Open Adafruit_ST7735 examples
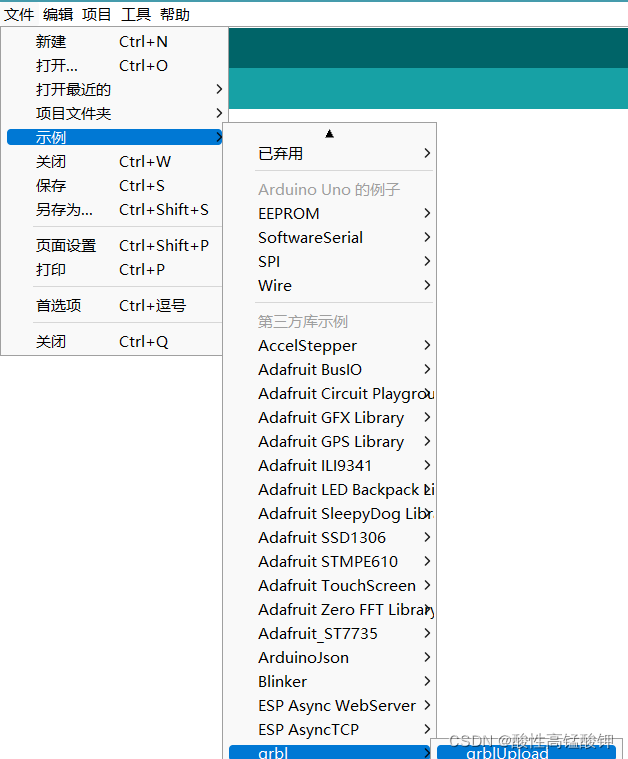 click(x=331, y=633)
